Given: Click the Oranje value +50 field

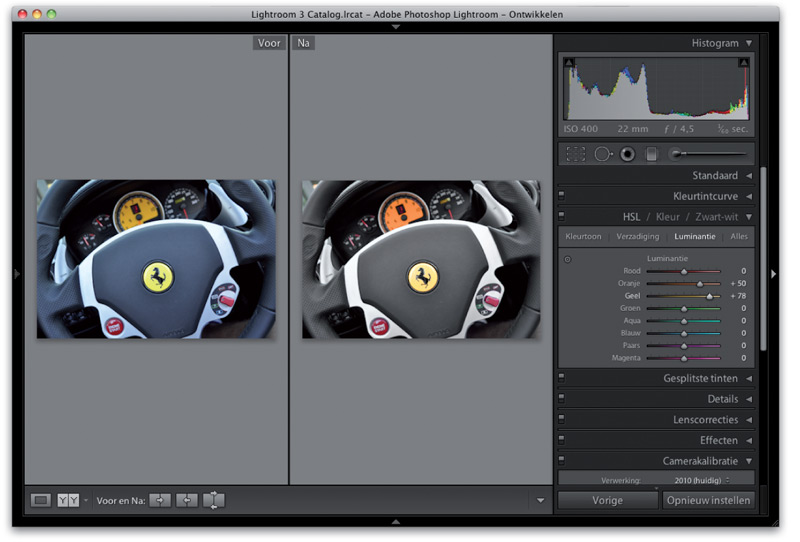Looking at the screenshot, I should point(738,283).
